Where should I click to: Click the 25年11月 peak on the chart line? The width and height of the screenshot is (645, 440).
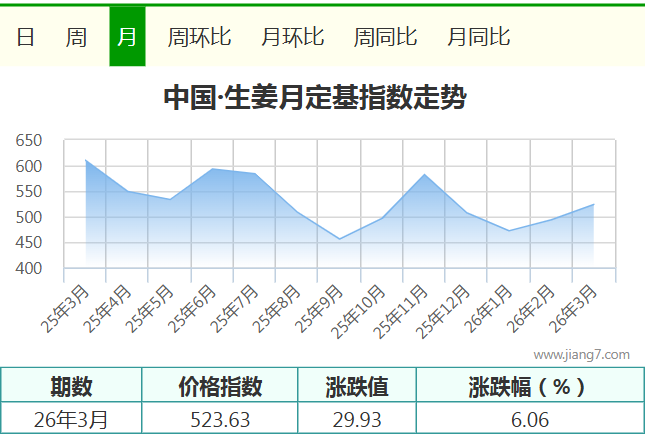425,175
